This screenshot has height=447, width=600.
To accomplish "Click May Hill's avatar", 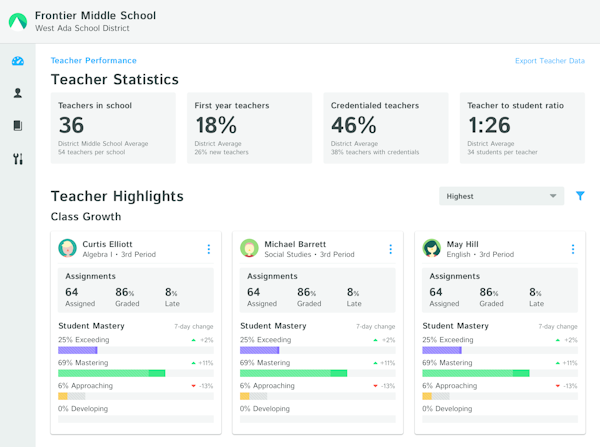I will (x=432, y=249).
